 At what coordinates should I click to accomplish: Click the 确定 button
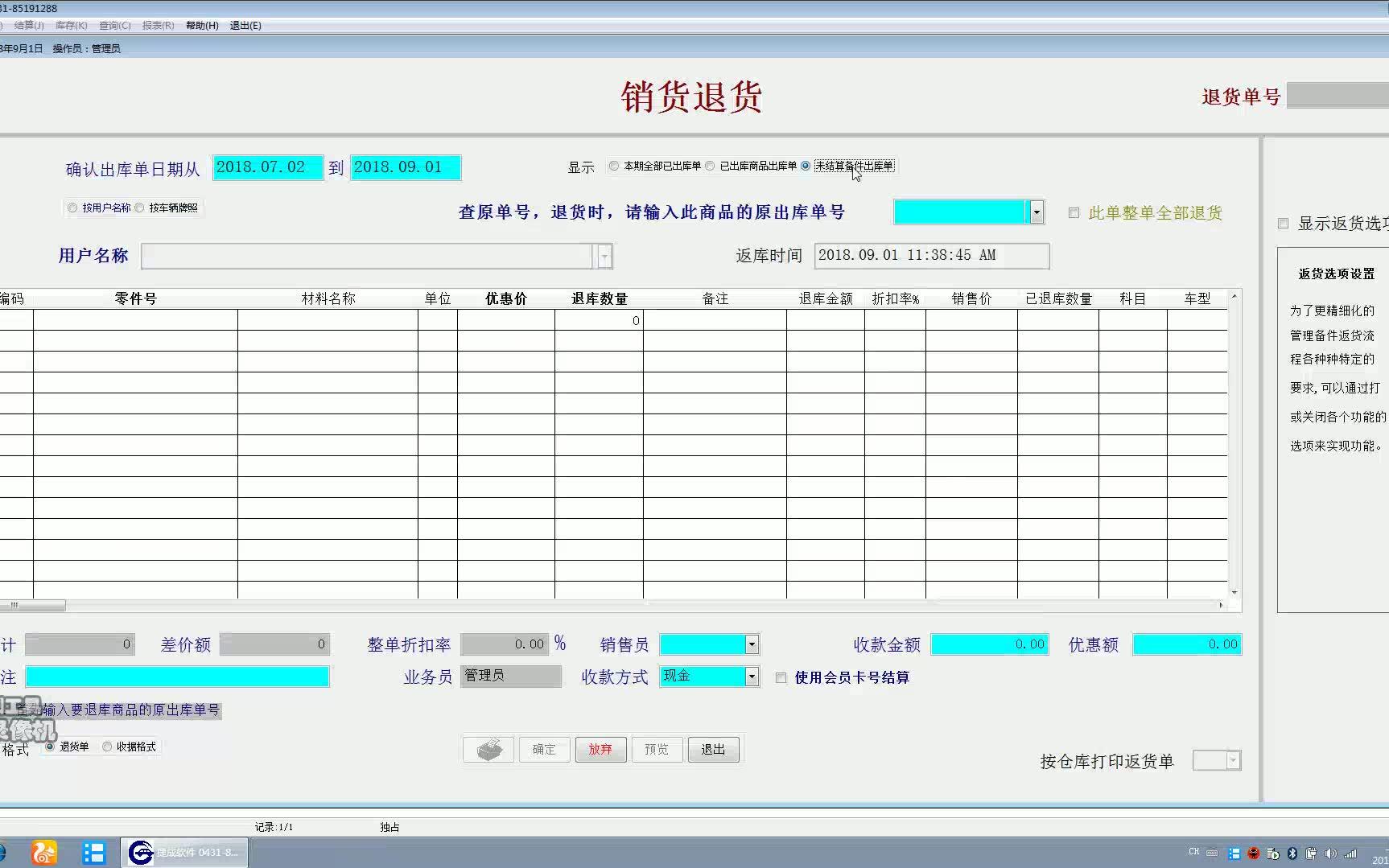(544, 750)
